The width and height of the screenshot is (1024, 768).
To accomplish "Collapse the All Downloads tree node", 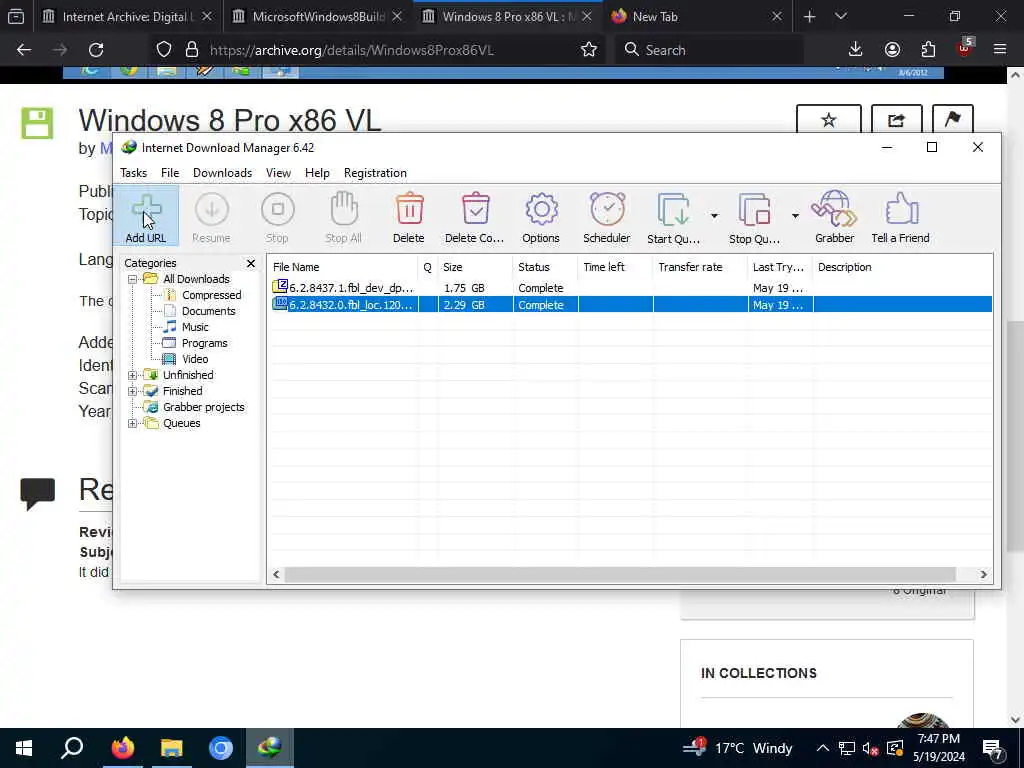I will [133, 280].
